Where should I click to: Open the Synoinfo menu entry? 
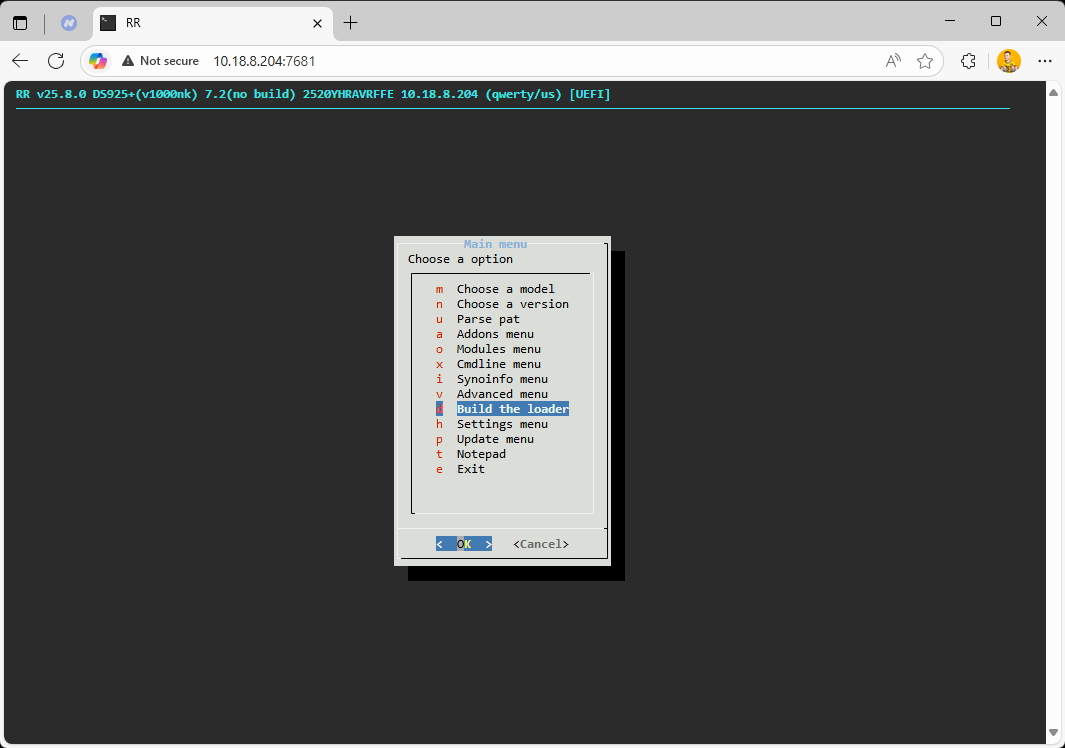click(x=502, y=379)
